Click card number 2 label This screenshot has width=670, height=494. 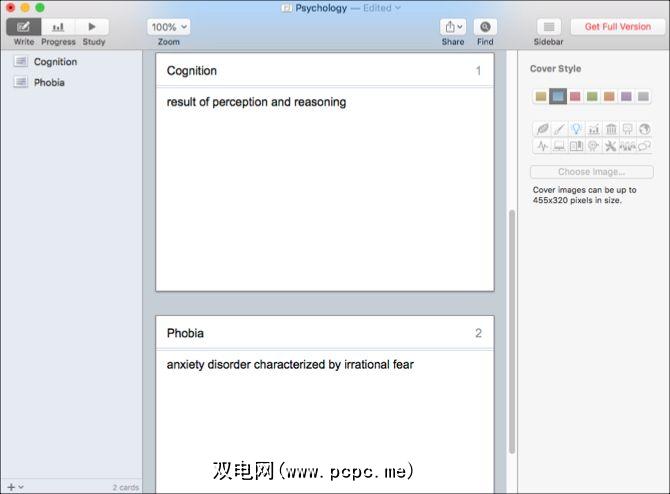point(479,333)
